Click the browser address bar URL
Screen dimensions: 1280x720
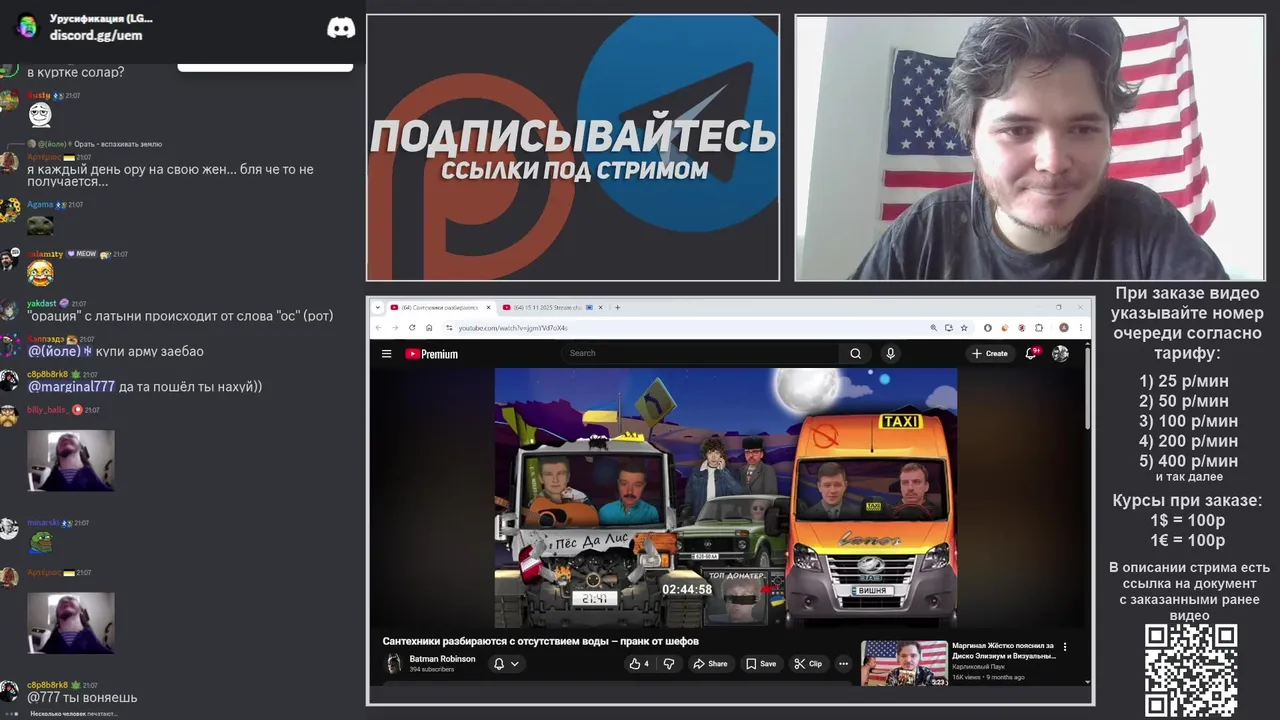513,328
